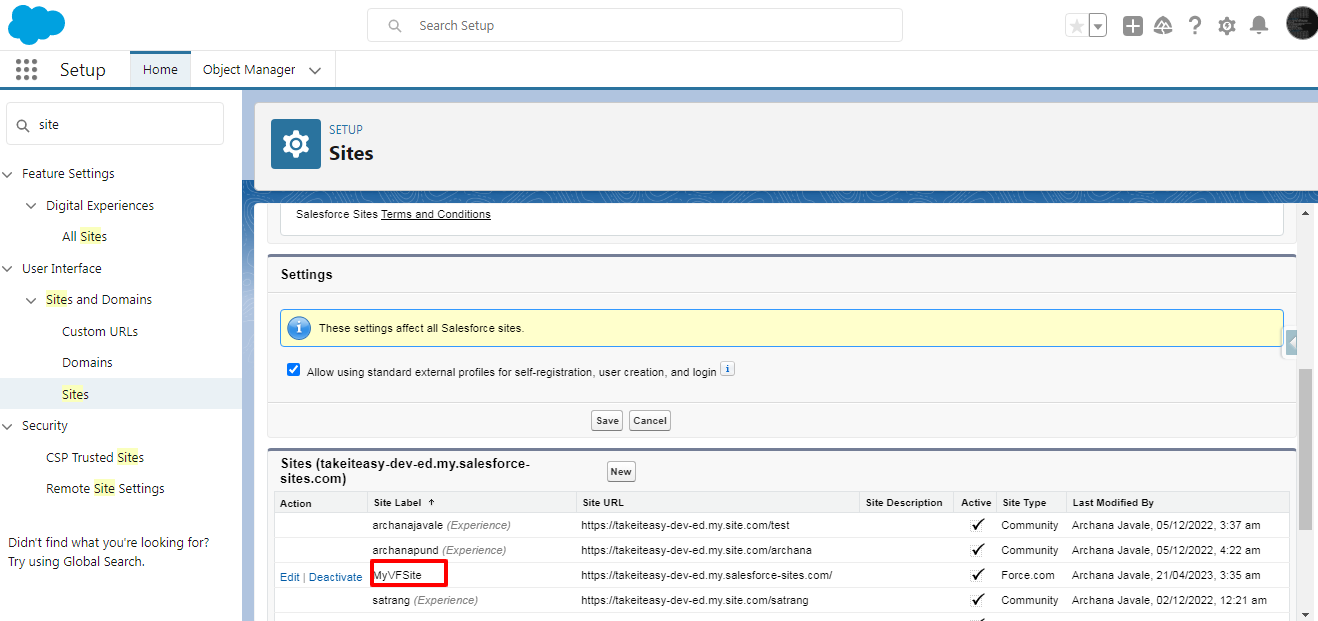The width and height of the screenshot is (1318, 621).
Task: Click the Quick Find box containing site
Action: pyautogui.click(x=115, y=124)
